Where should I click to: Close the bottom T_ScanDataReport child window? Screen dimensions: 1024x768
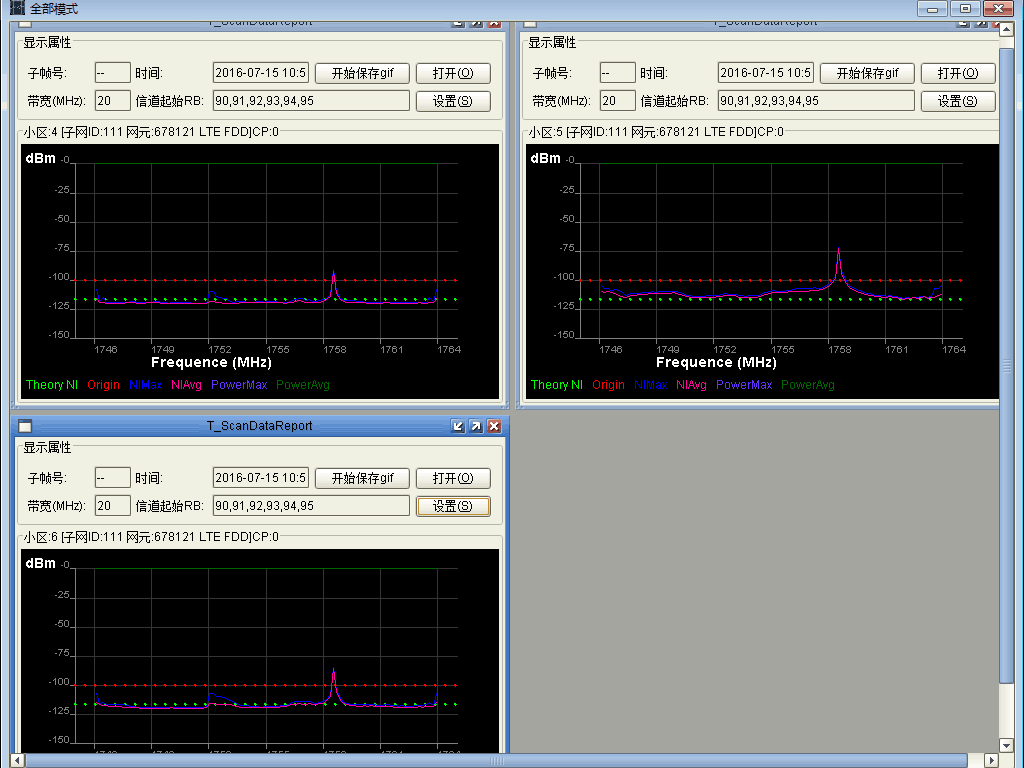click(494, 426)
